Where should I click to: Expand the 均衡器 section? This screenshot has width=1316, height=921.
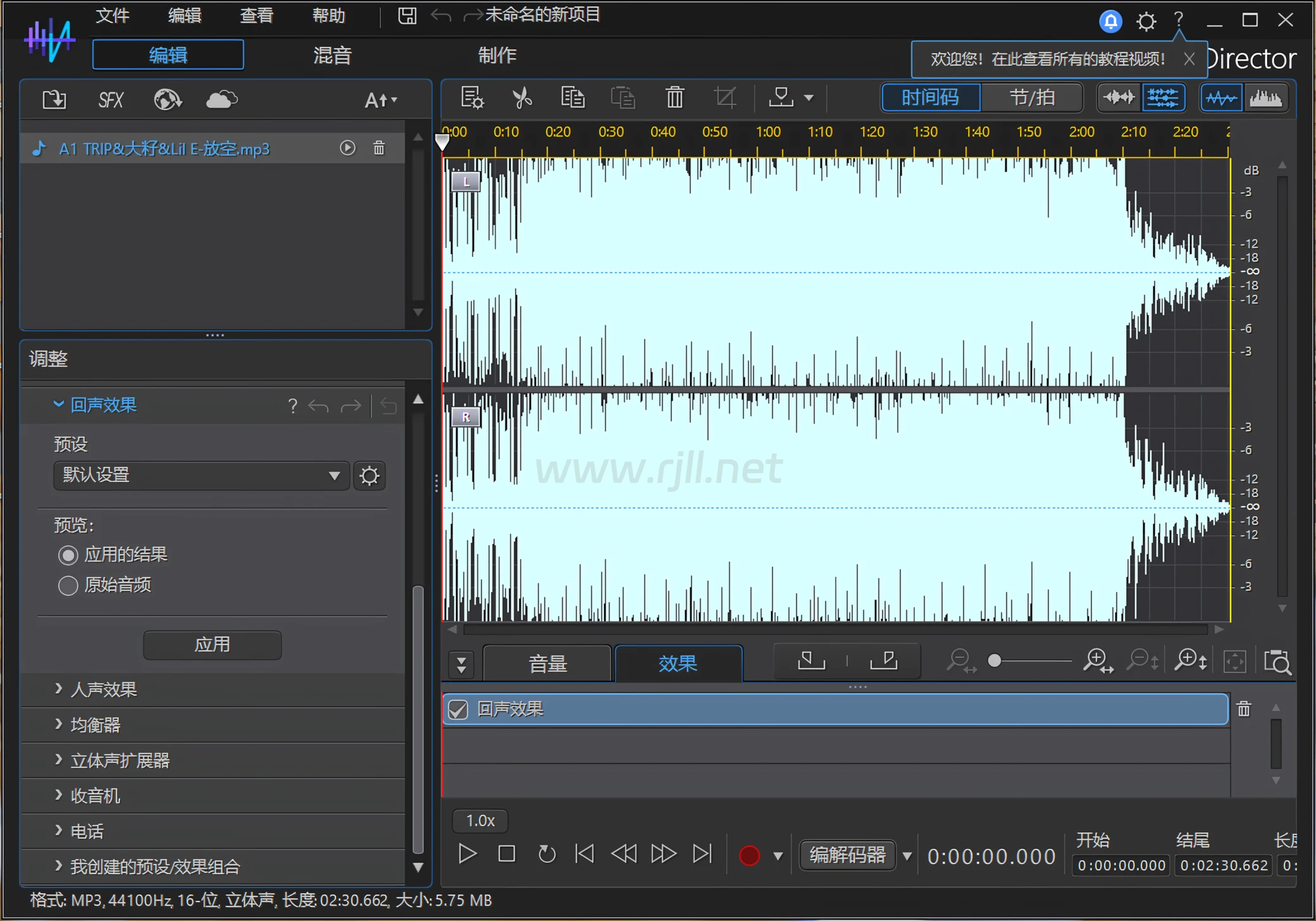[95, 725]
